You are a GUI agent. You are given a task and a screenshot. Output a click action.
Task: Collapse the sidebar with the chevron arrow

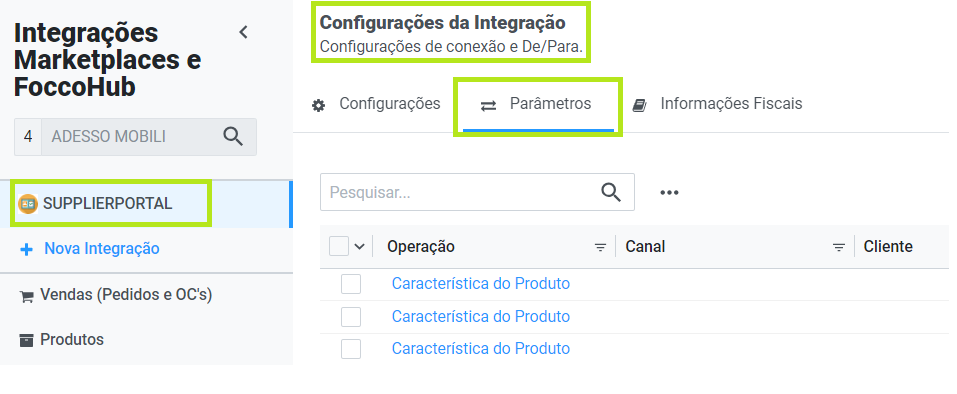click(x=244, y=32)
